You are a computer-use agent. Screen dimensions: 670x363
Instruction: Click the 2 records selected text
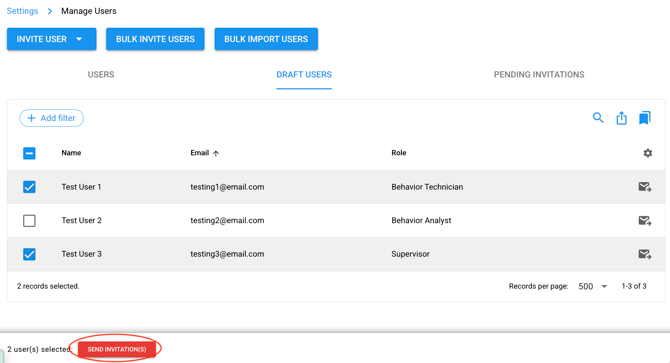[x=48, y=286]
